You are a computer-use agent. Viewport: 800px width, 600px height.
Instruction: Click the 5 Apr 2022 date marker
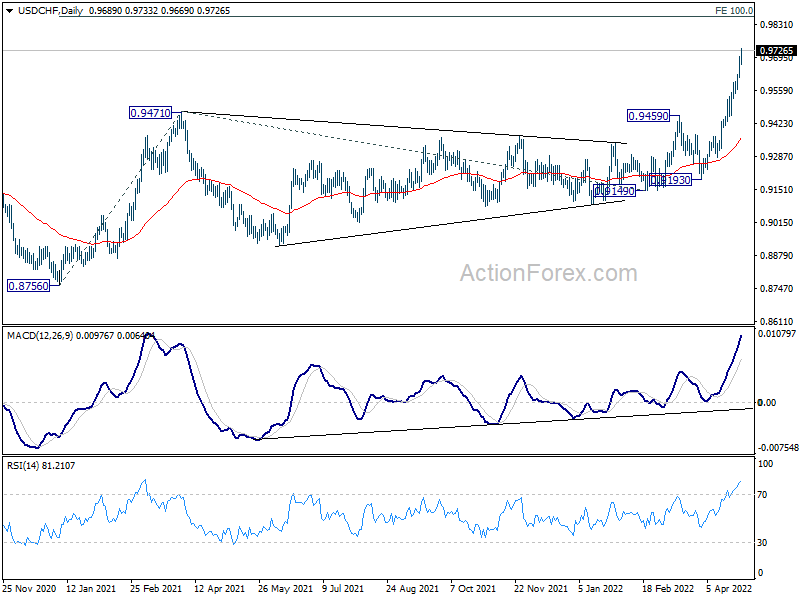[x=730, y=588]
